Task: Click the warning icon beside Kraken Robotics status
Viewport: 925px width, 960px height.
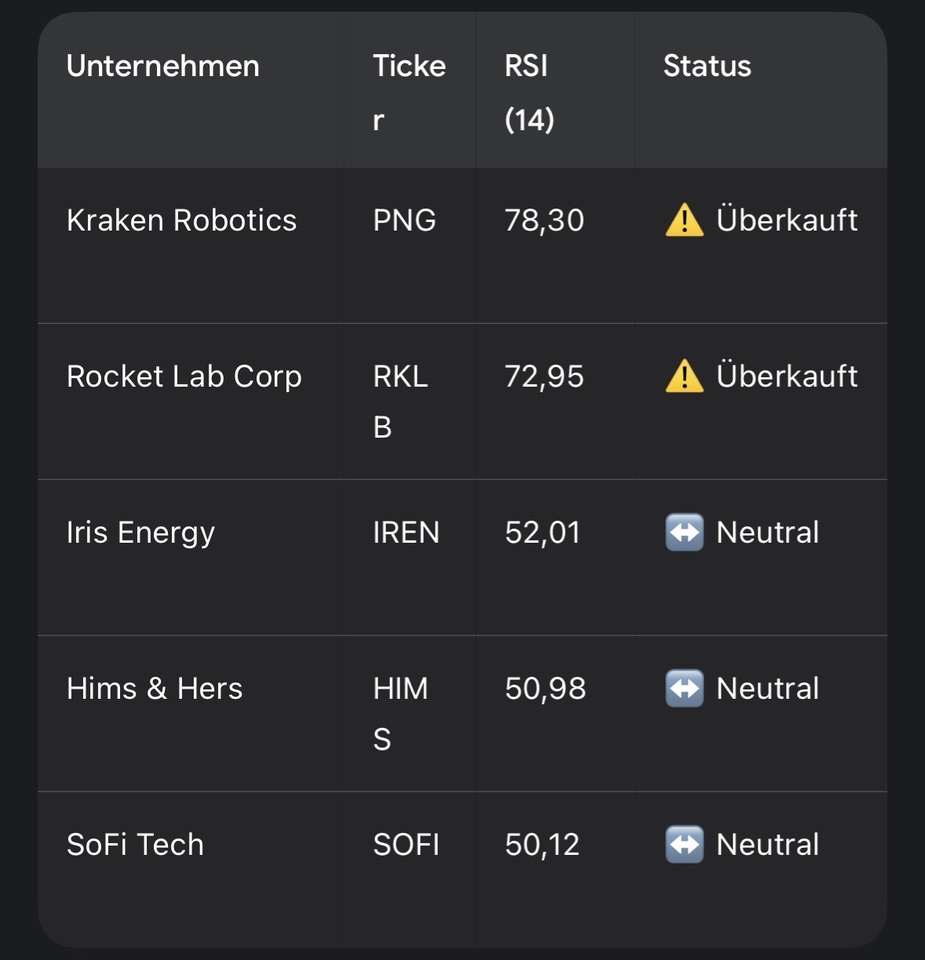Action: point(684,221)
